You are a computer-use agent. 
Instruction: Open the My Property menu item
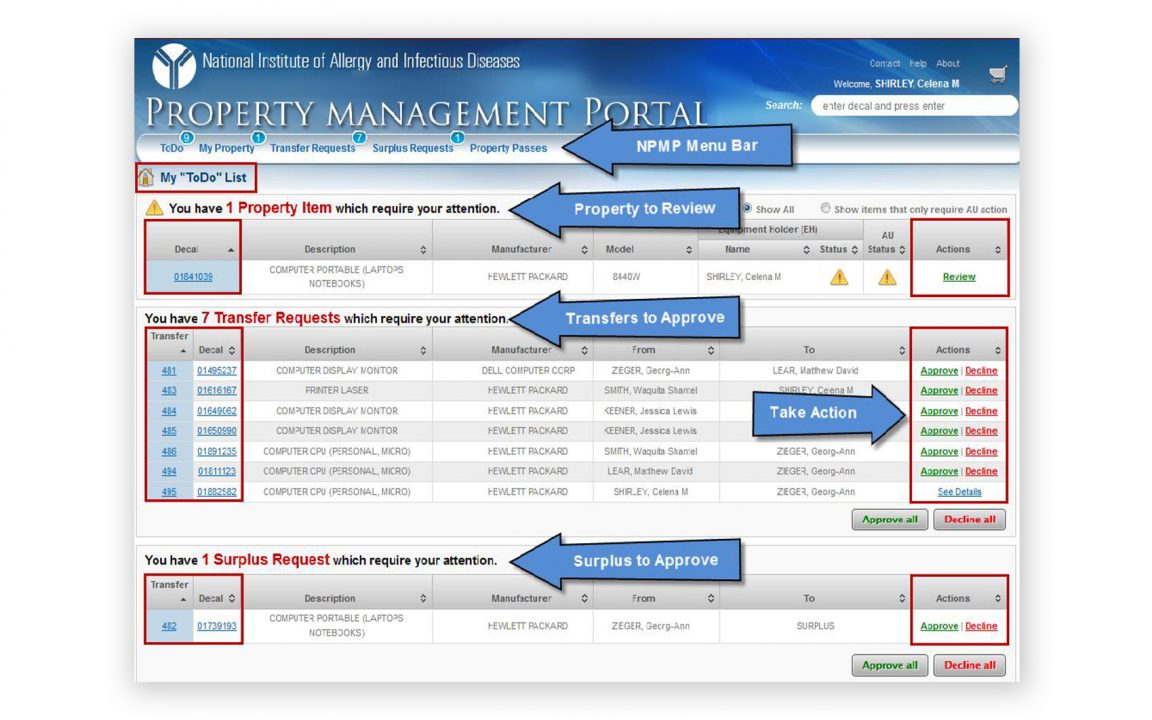tap(226, 149)
